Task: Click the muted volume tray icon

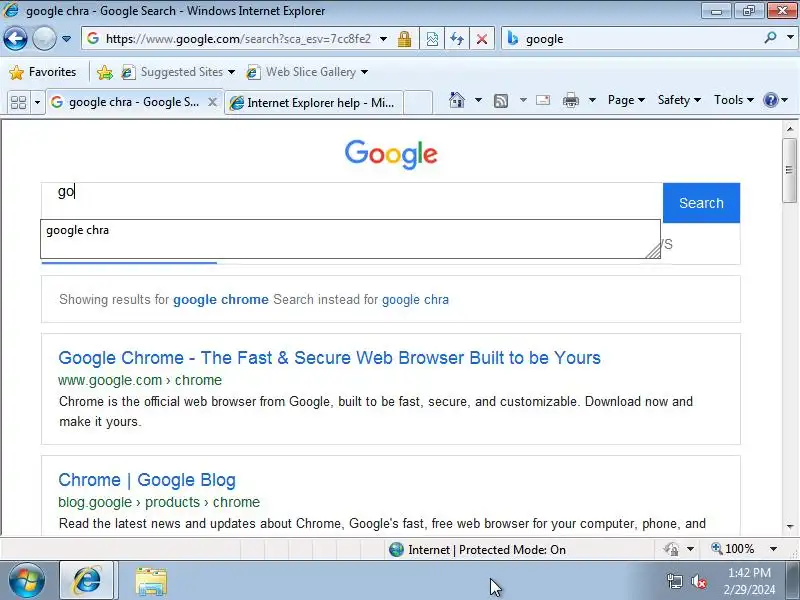Action: click(x=698, y=581)
